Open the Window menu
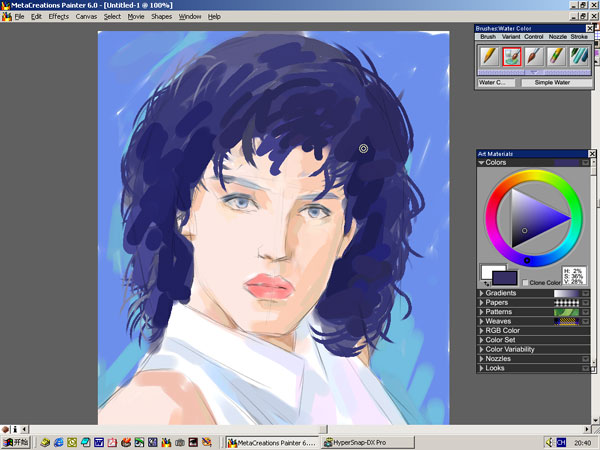This screenshot has width=600, height=450. point(190,16)
